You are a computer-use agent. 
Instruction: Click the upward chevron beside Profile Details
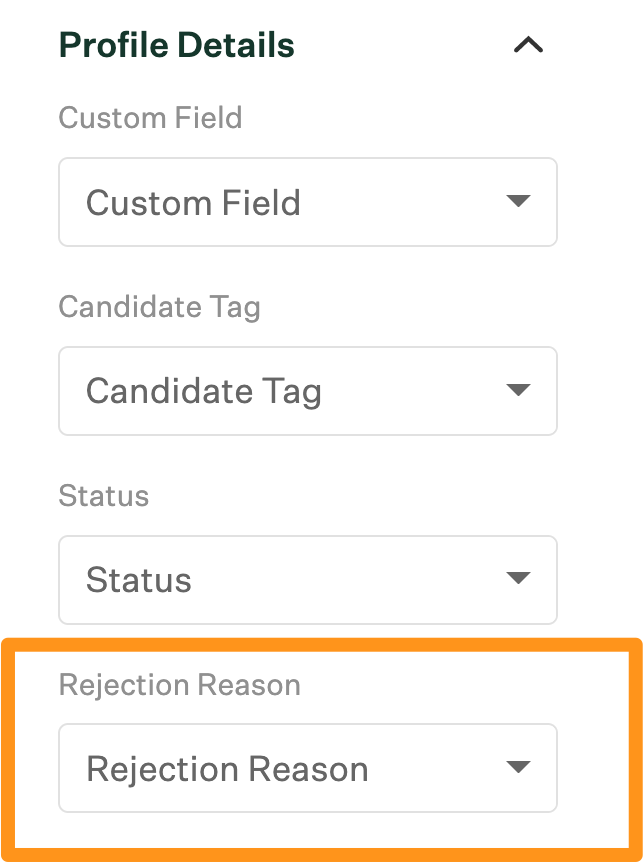point(528,44)
